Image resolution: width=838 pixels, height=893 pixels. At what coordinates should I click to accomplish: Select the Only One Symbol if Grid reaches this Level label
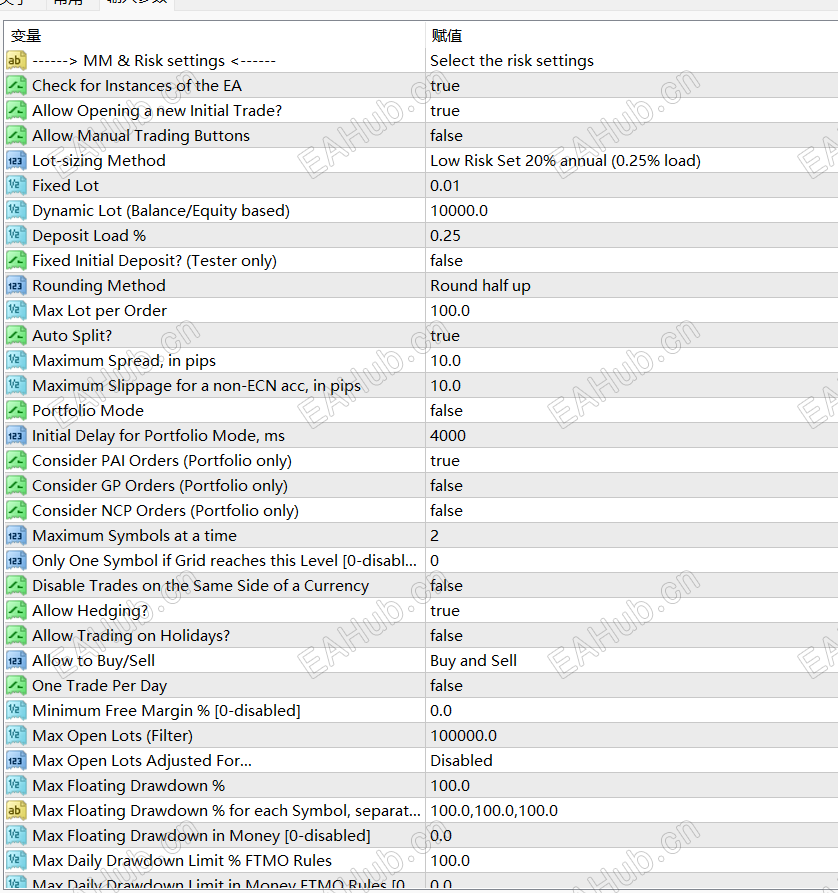point(224,560)
